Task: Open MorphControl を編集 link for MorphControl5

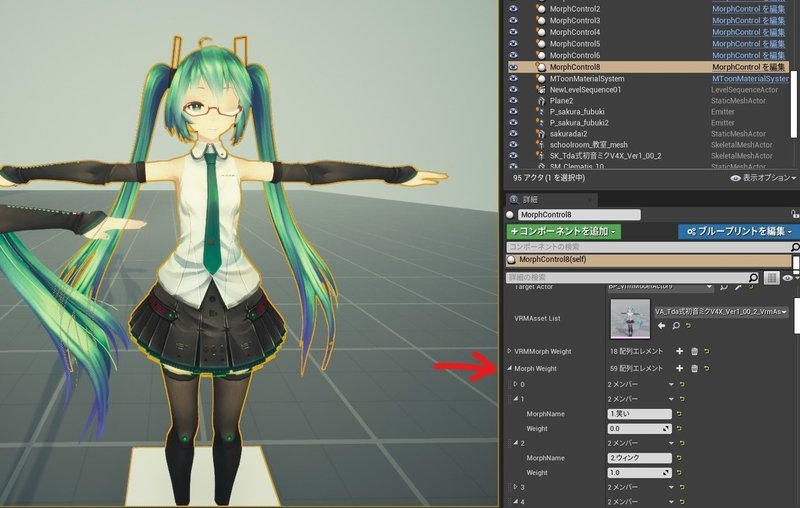Action: click(x=748, y=44)
